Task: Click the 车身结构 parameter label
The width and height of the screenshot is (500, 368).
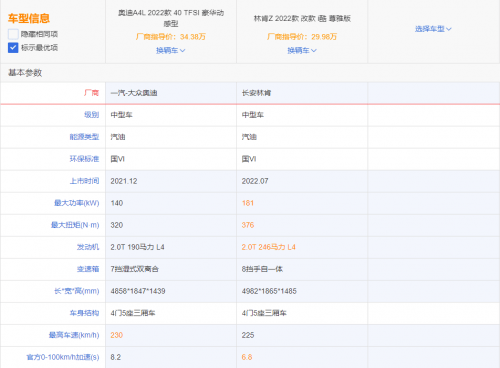Action: (84, 313)
